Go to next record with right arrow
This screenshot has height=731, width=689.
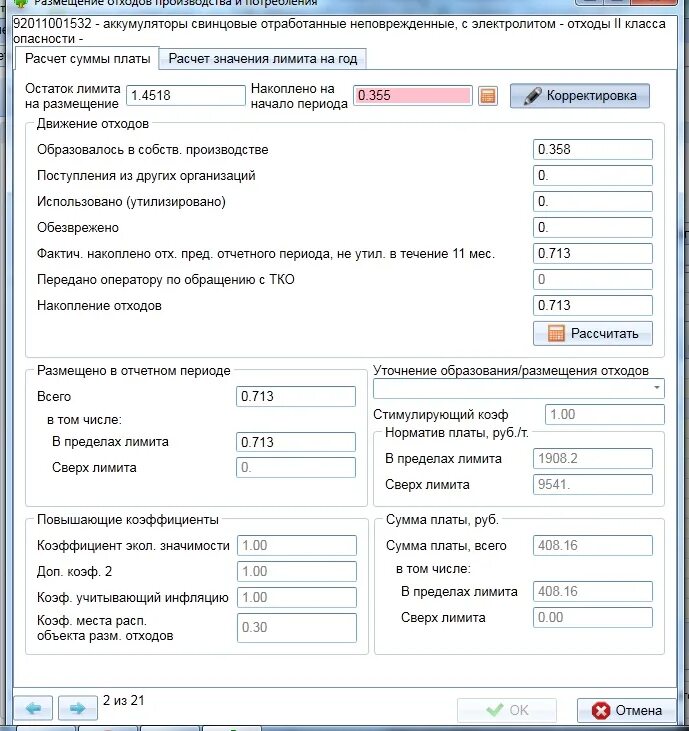(x=77, y=709)
